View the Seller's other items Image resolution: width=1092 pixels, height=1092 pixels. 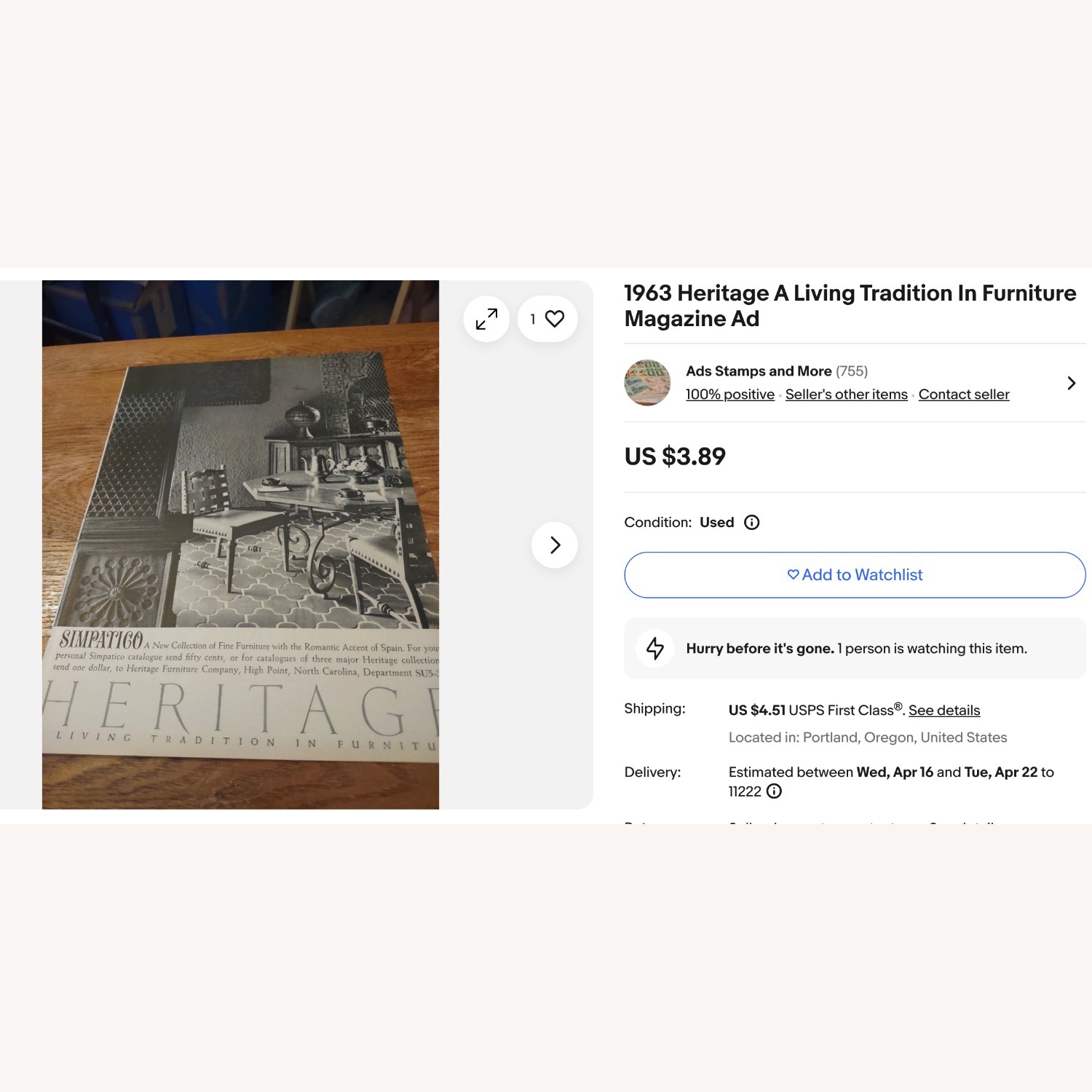tap(847, 395)
